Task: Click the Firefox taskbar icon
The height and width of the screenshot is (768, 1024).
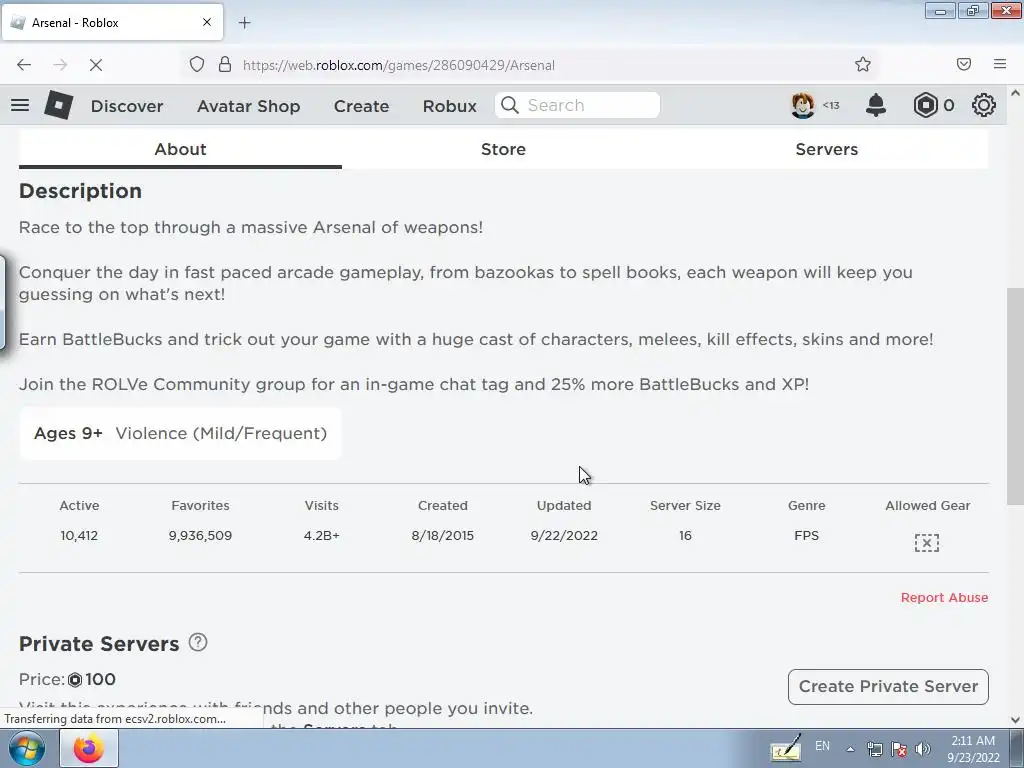Action: tap(89, 748)
